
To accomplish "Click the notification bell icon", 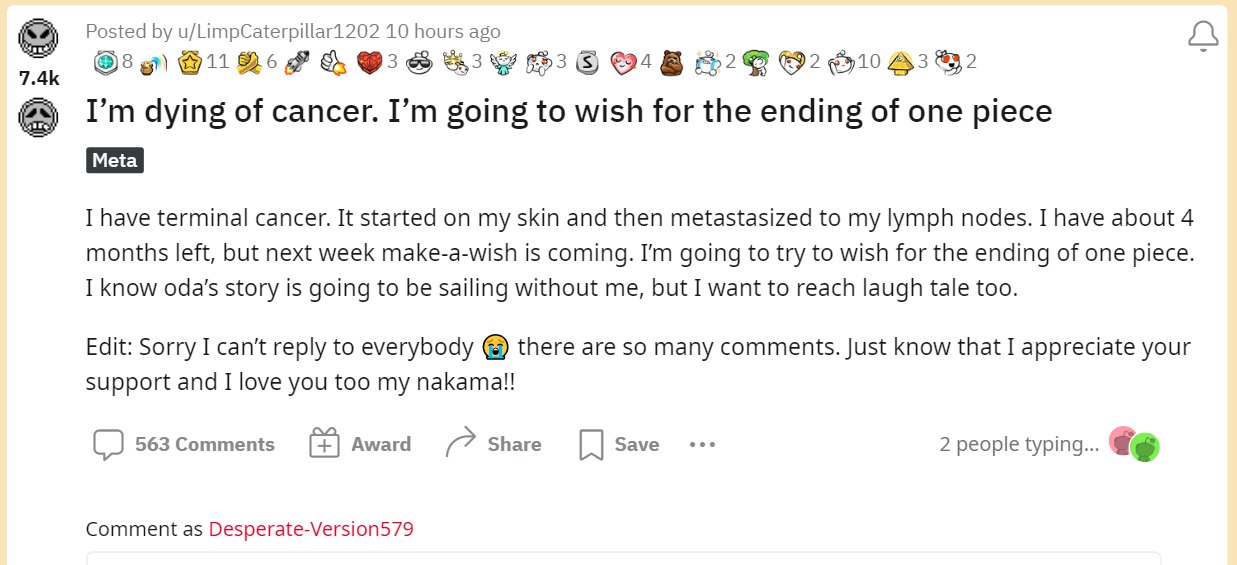I will tap(1204, 37).
